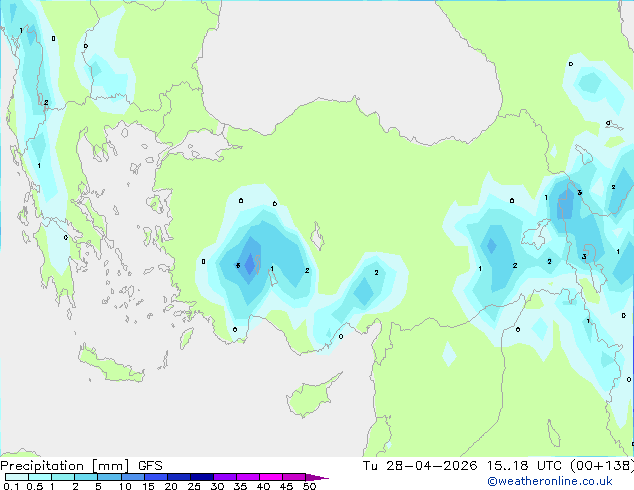The height and width of the screenshot is (490, 634).
Task: Click the above-50 mm arrow at legend end
Action: (x=317, y=477)
